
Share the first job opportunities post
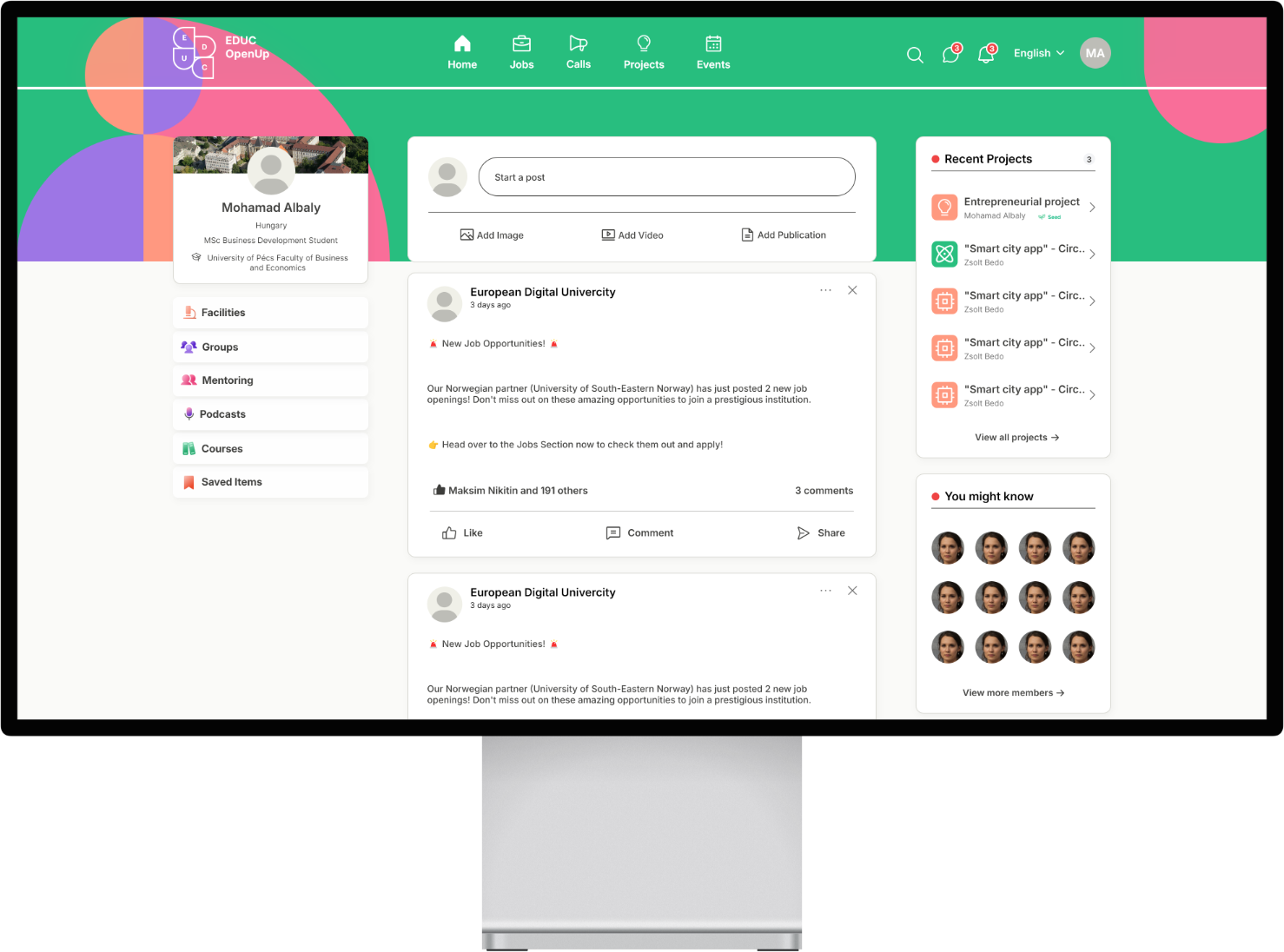(x=821, y=532)
